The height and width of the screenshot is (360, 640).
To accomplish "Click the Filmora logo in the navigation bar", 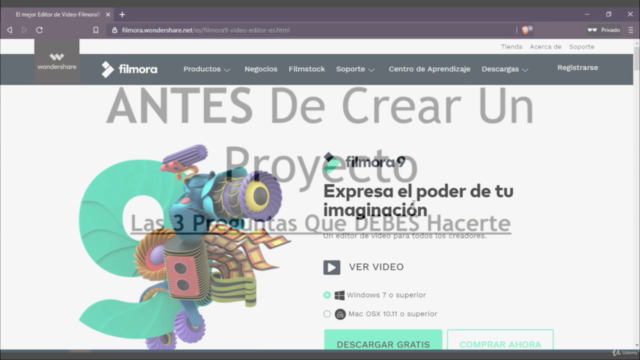I will tap(129, 69).
